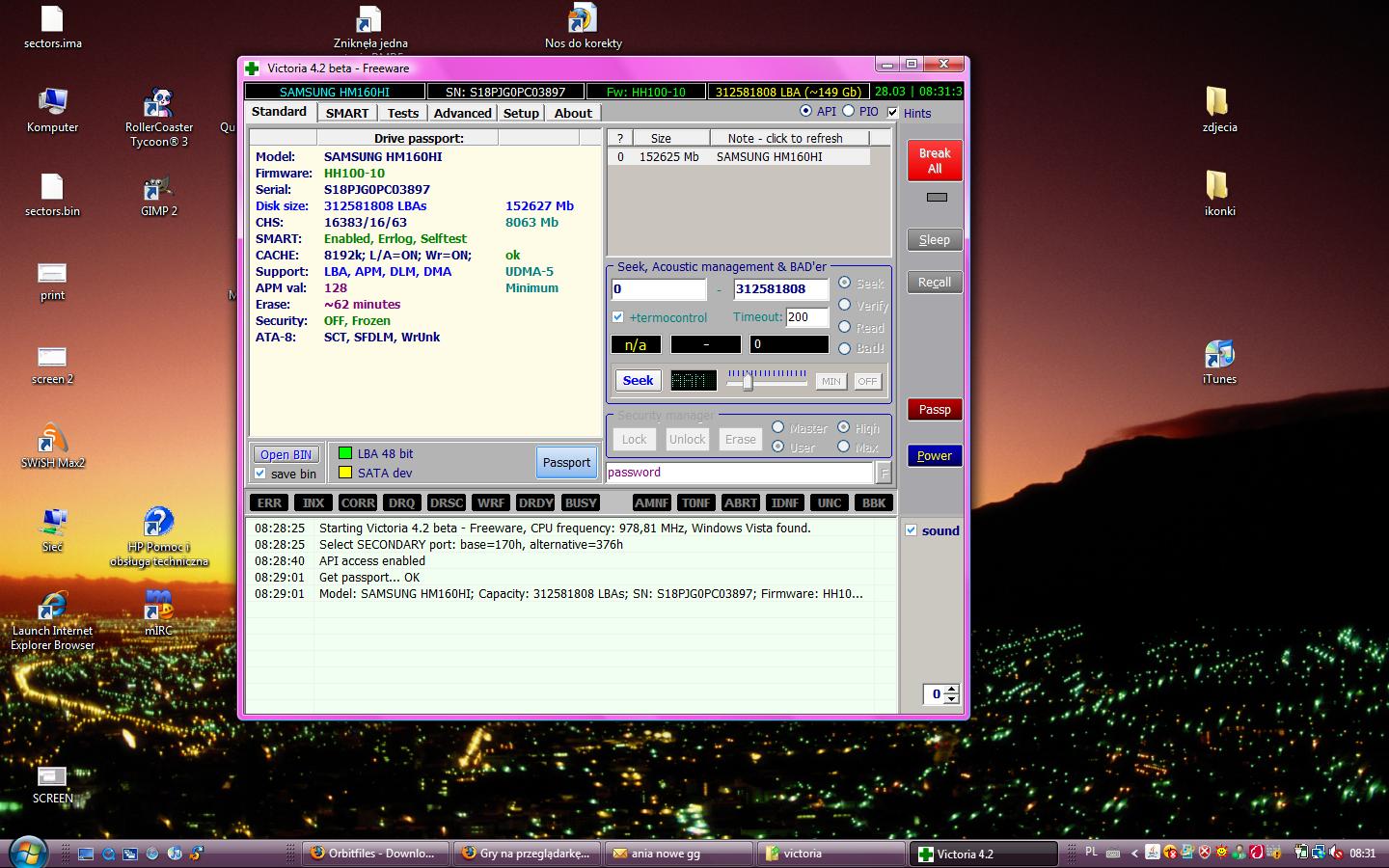Select the SAMSUNG HM160HI drive row
This screenshot has width=1389, height=868.
(x=739, y=157)
